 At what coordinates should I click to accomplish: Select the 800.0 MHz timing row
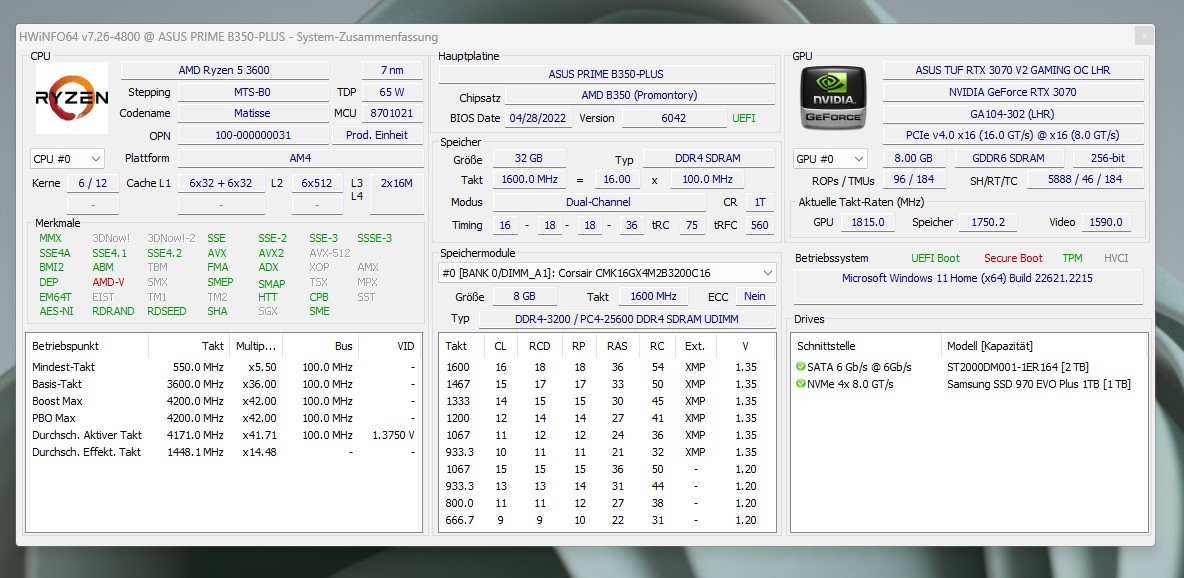(x=606, y=503)
